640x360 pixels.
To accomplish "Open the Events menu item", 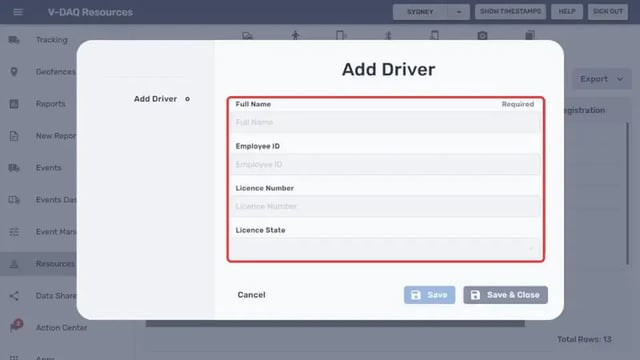I will coord(49,168).
